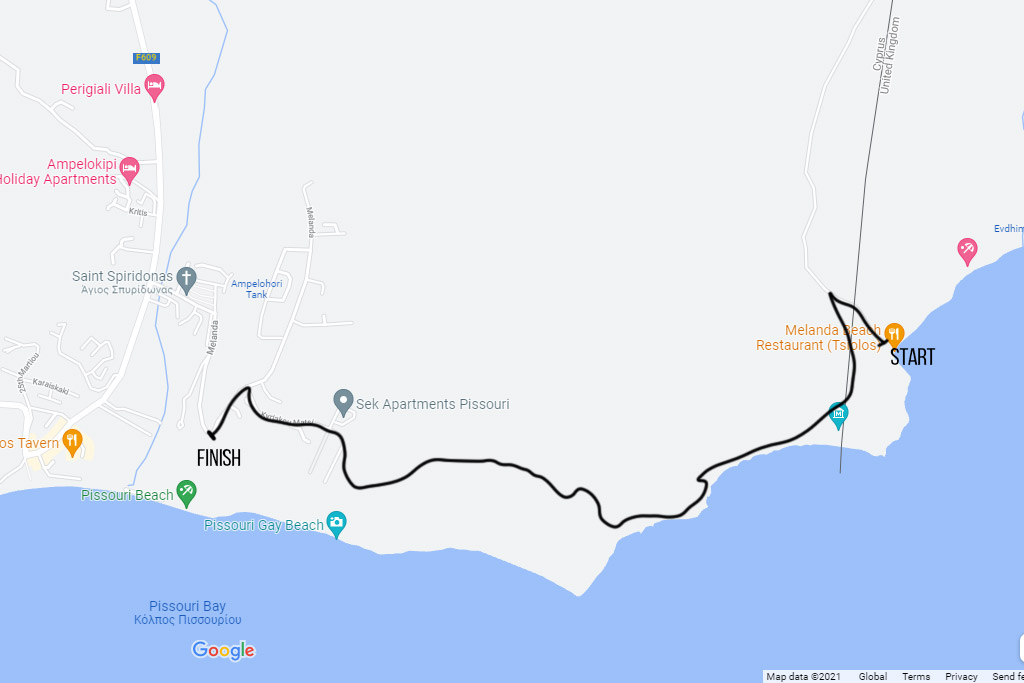Click the START route label

click(x=912, y=357)
